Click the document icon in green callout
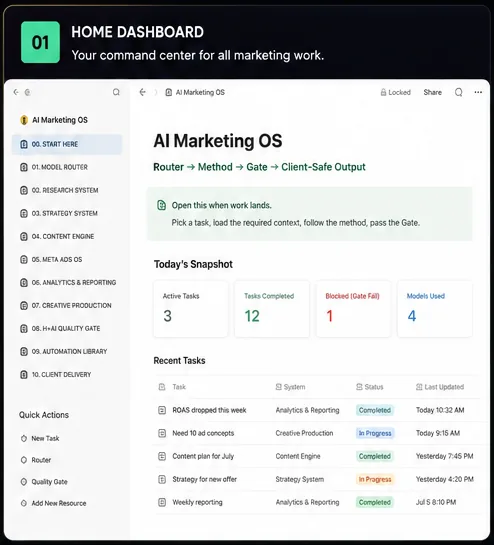The image size is (494, 545). (x=161, y=205)
